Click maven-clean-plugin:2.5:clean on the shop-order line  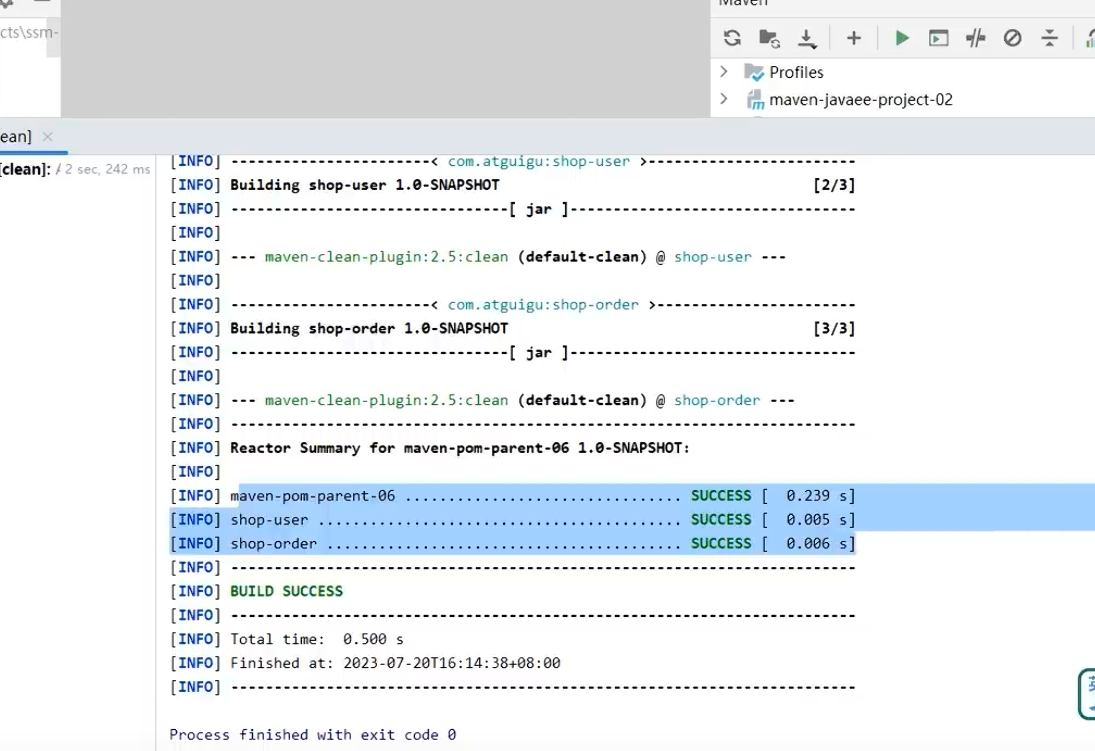point(386,400)
